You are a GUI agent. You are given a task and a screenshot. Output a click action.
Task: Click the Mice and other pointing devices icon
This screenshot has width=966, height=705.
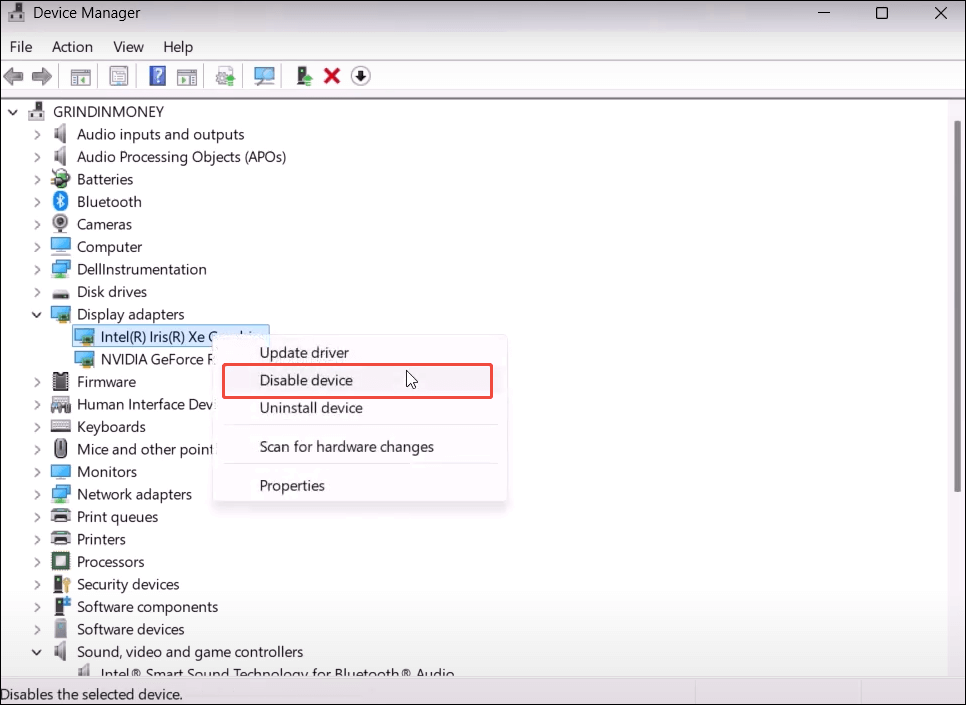[60, 449]
